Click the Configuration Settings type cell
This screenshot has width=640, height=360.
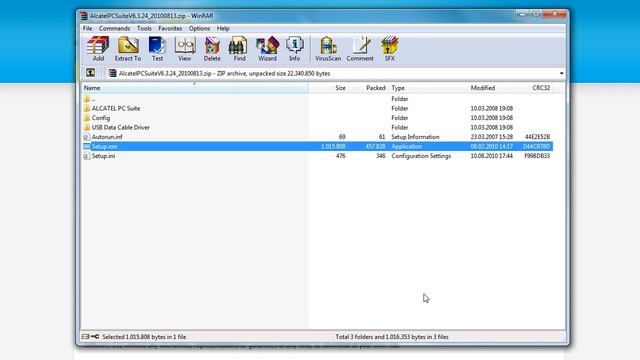click(x=421, y=156)
